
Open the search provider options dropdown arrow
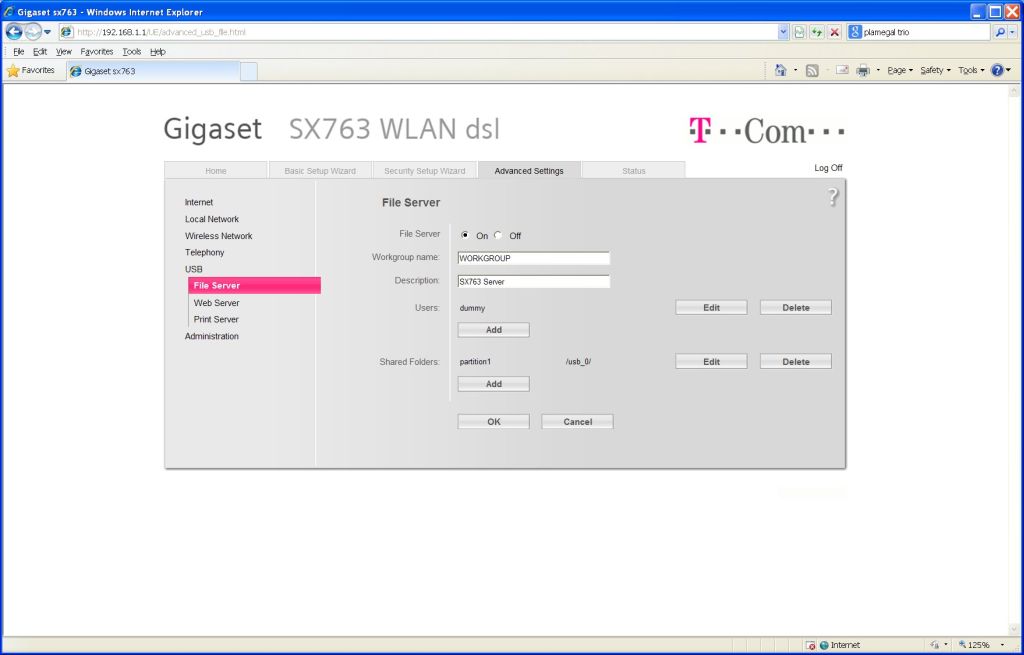tap(1012, 32)
